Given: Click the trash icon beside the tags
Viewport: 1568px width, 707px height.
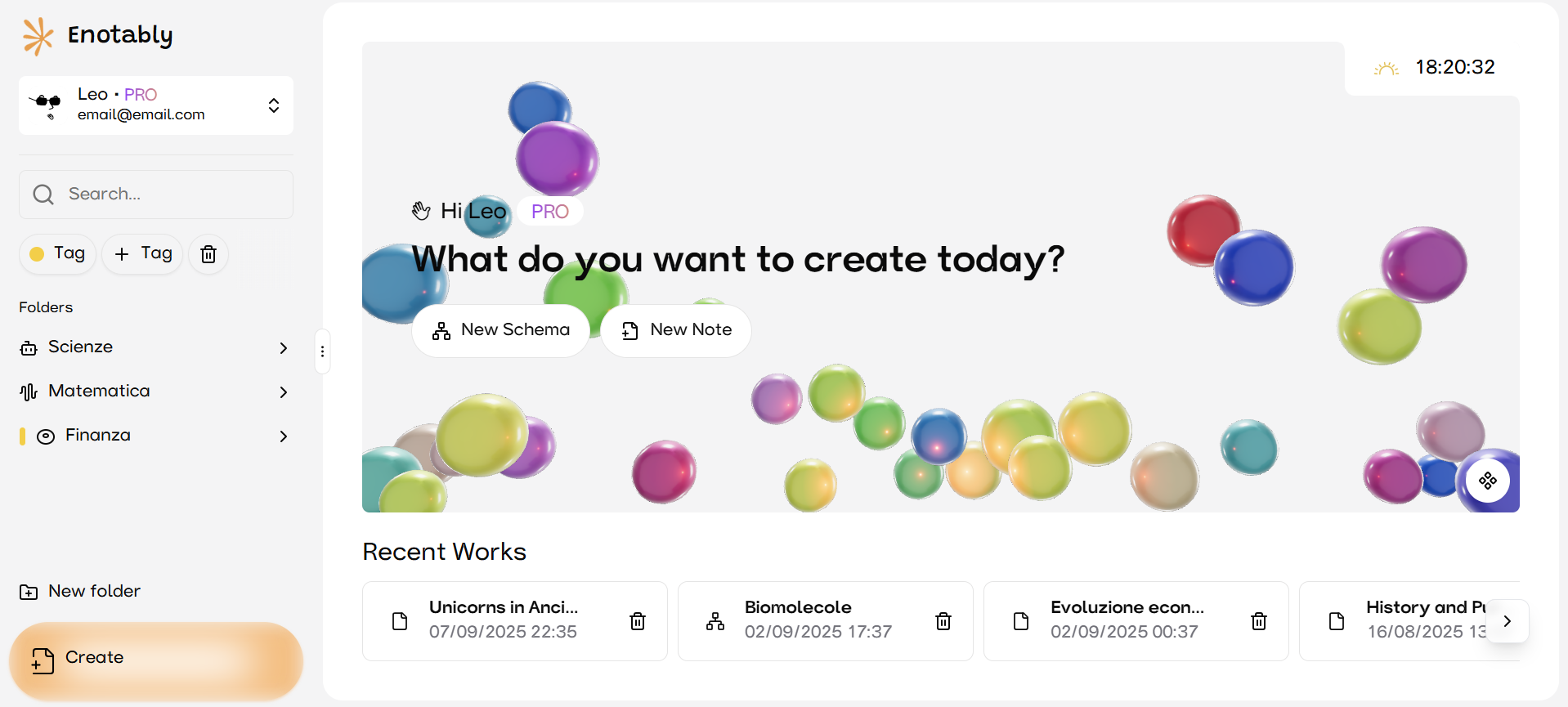Looking at the screenshot, I should [208, 254].
